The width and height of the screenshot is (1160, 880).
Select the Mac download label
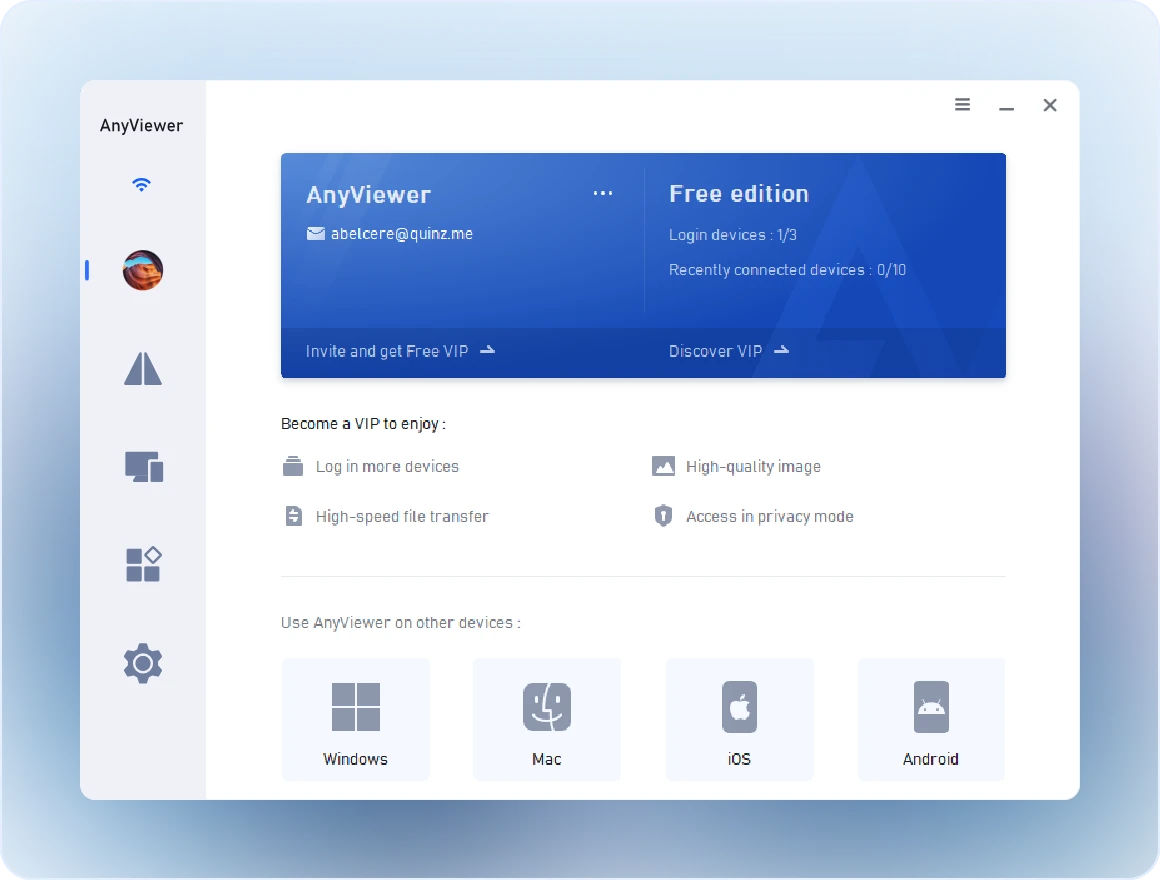(x=547, y=759)
